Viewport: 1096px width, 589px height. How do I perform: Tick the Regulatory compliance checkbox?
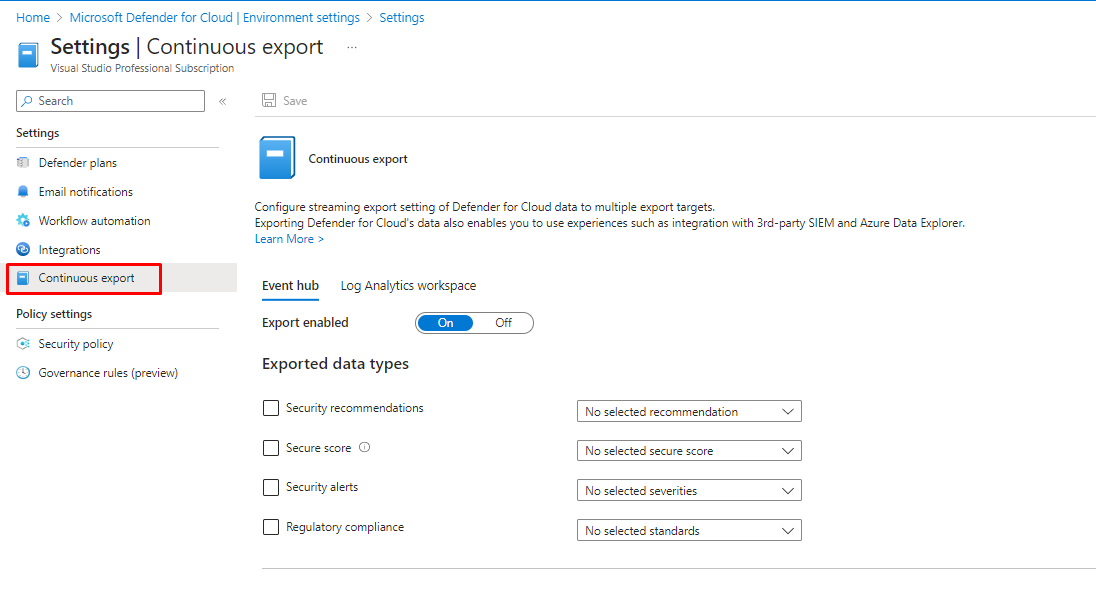click(271, 527)
